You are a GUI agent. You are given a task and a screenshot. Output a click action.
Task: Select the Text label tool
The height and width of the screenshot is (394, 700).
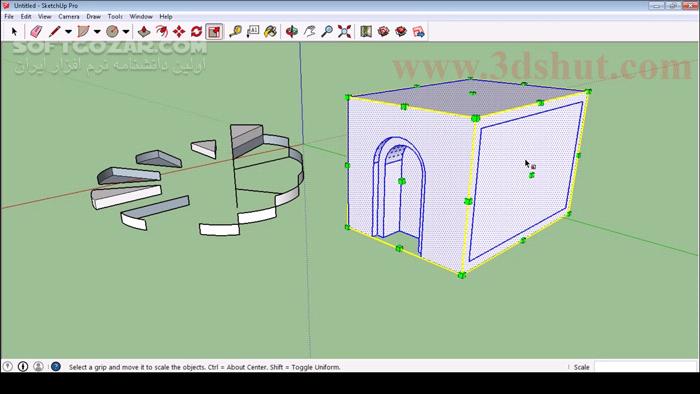click(253, 32)
